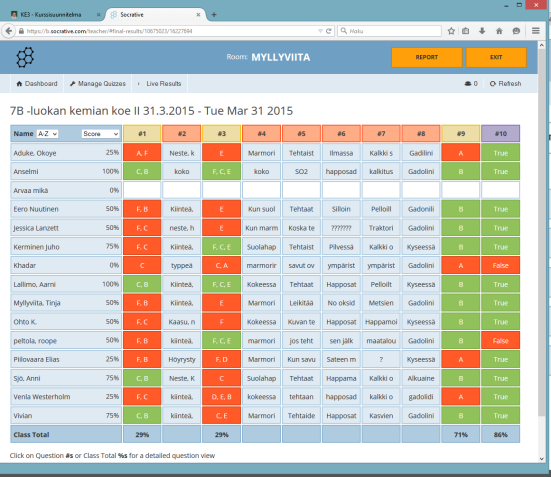Click the orange EXIT button
This screenshot has height=477, width=551.
tap(496, 57)
